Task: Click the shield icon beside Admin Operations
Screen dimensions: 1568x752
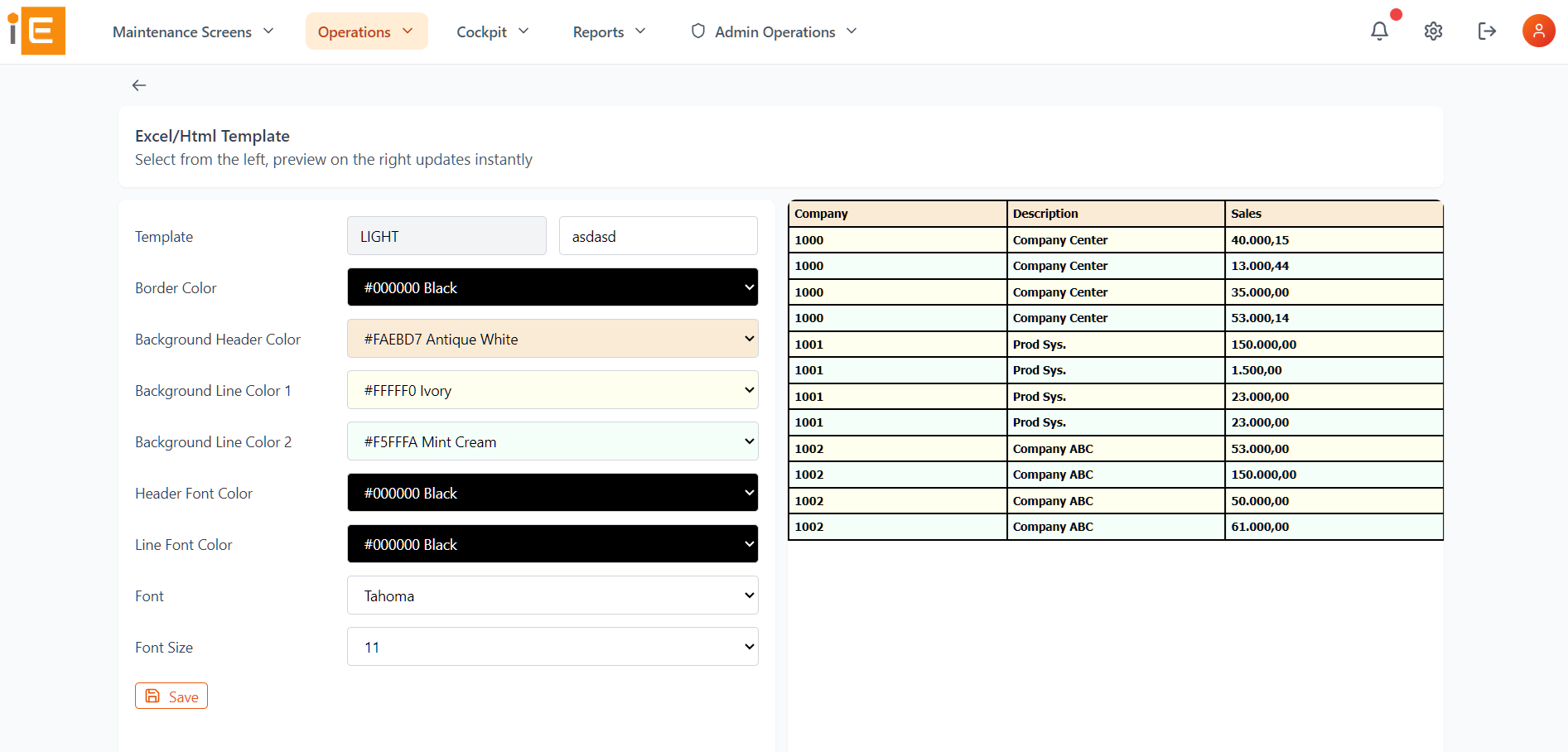Action: [x=697, y=31]
